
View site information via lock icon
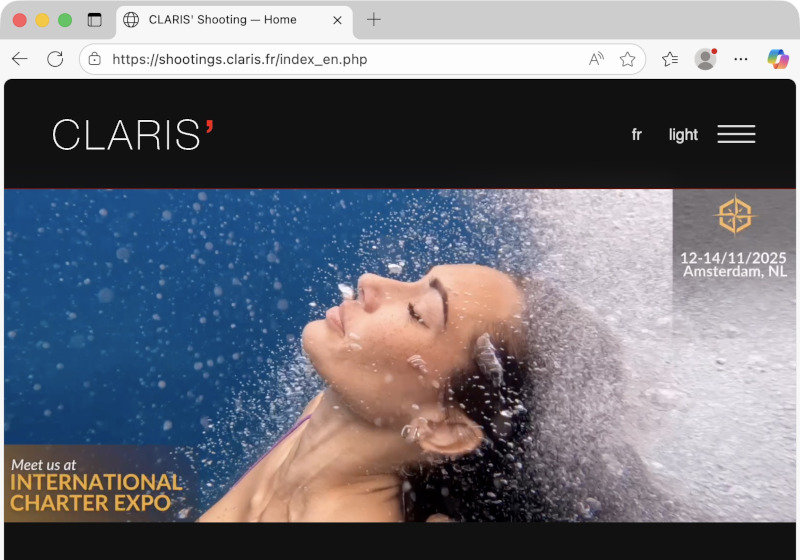(95, 59)
